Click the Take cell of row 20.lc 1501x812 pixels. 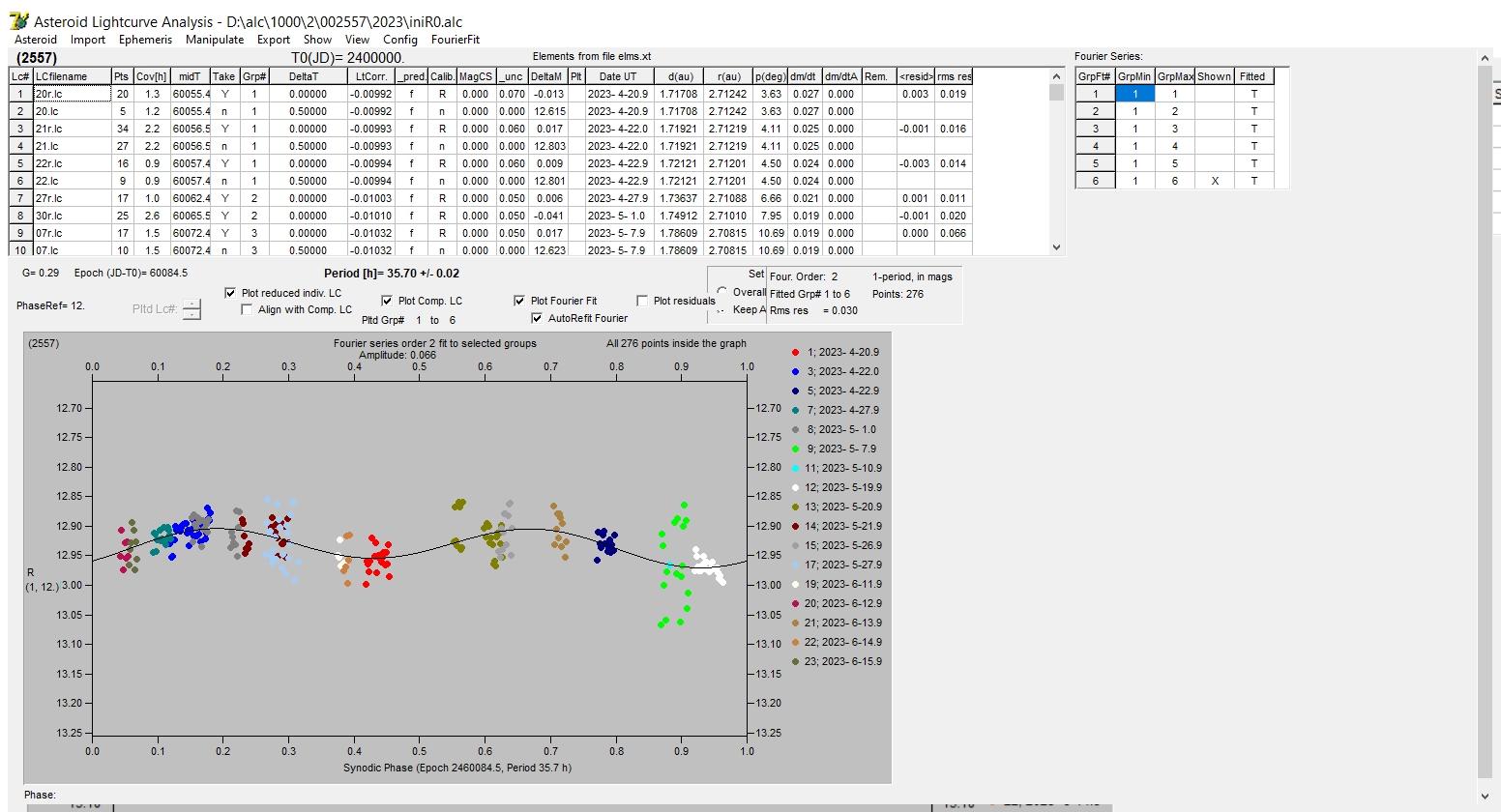coord(223,111)
